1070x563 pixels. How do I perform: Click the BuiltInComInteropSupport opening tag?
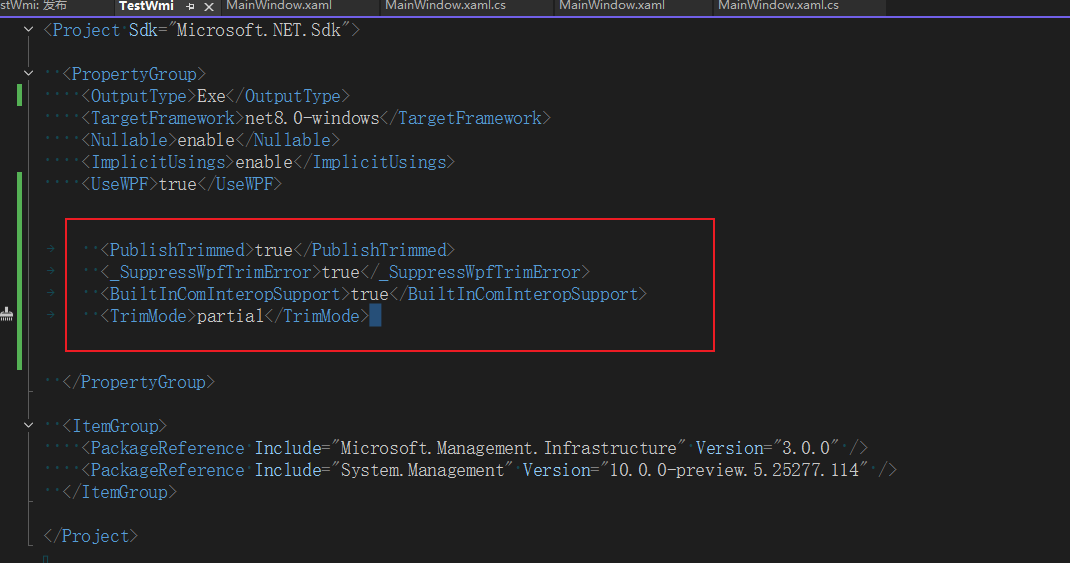[224, 294]
